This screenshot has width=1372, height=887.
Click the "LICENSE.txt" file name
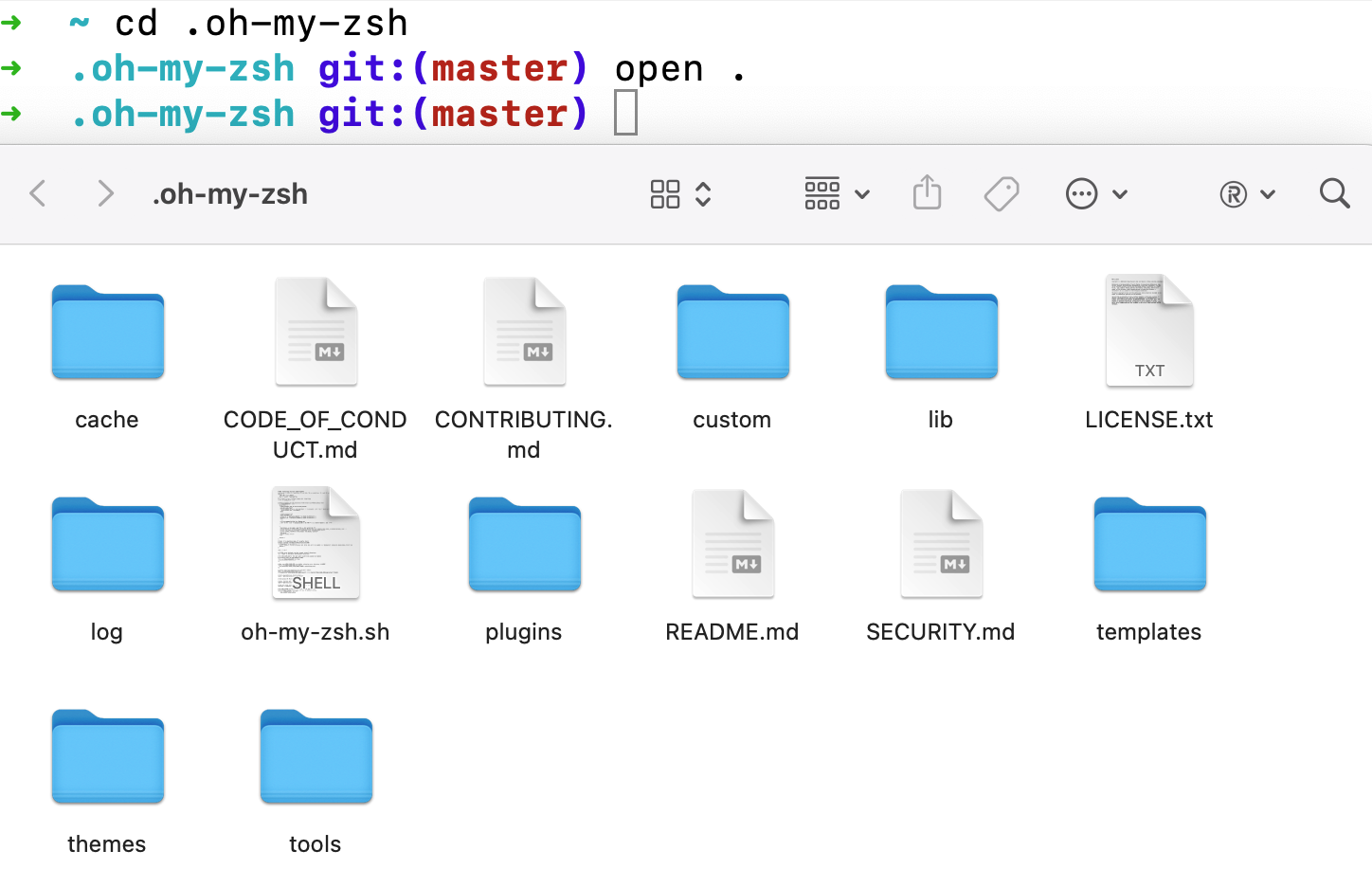pos(1149,420)
